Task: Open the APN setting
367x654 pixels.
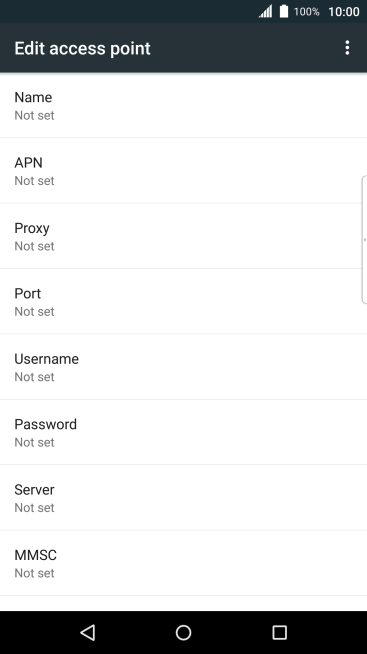Action: point(184,171)
